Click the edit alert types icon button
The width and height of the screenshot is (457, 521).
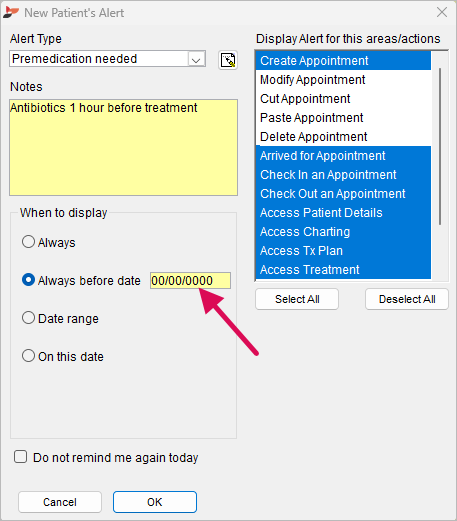(228, 60)
